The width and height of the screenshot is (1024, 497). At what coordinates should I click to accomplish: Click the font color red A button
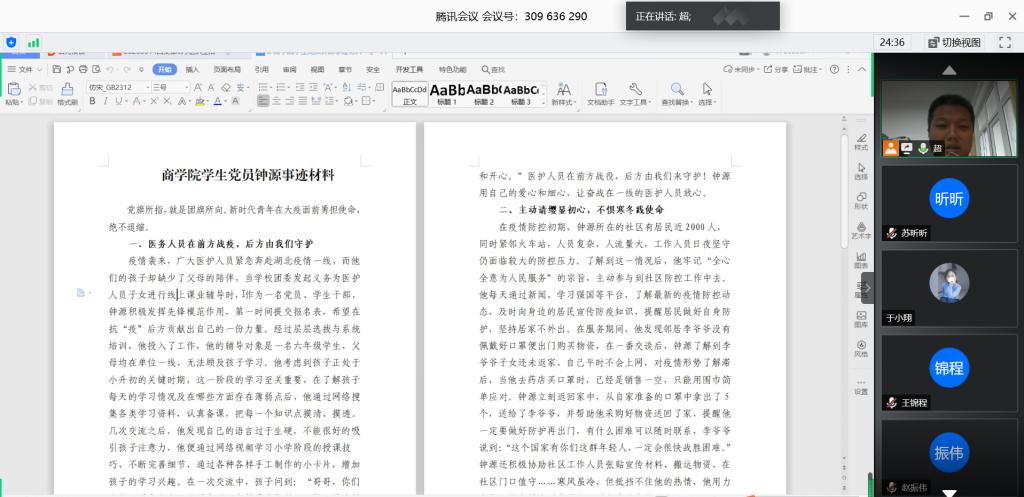tap(218, 101)
